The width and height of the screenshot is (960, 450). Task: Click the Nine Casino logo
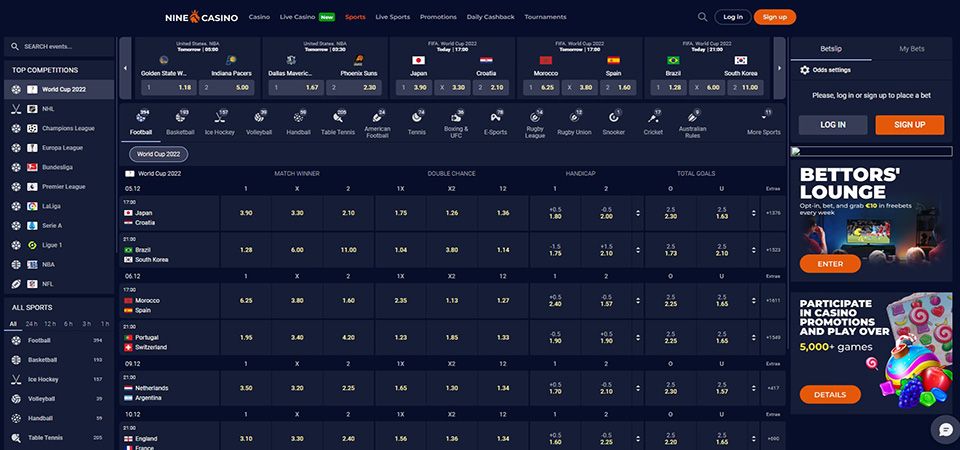click(201, 17)
